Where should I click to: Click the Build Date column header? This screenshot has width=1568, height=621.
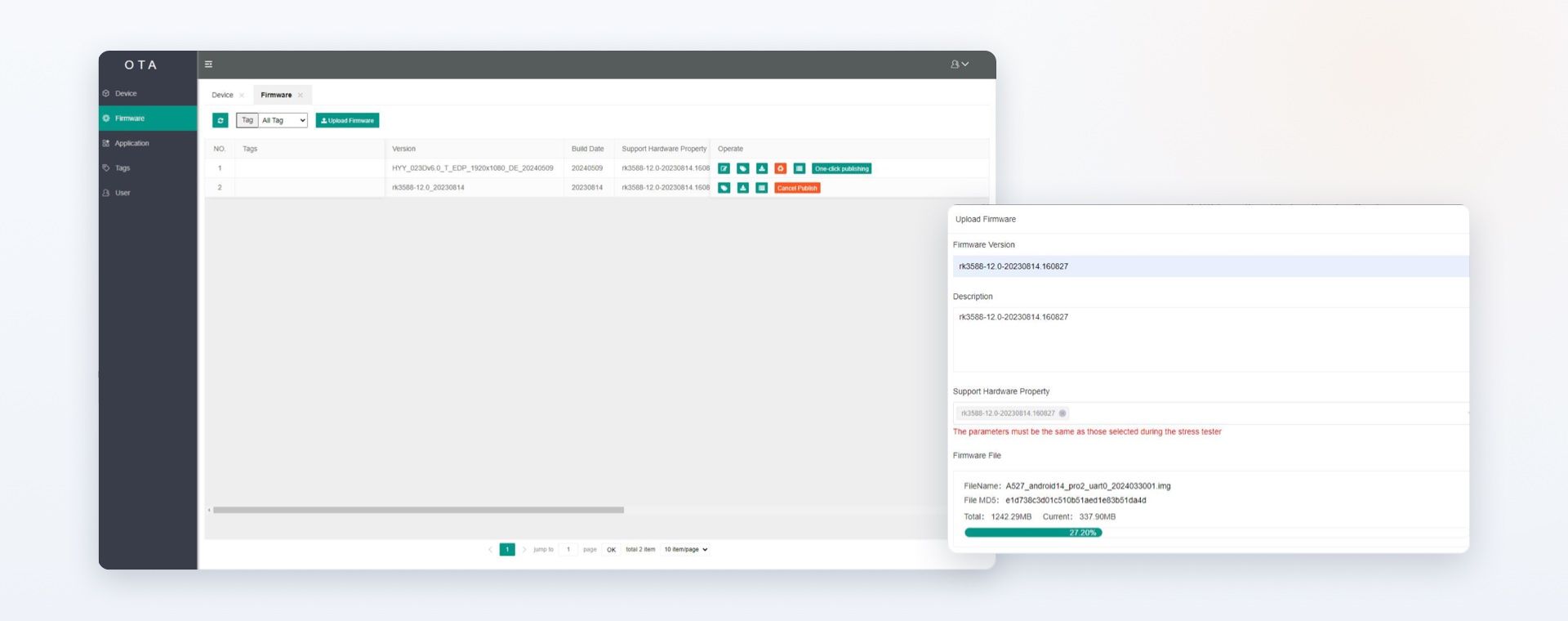588,149
